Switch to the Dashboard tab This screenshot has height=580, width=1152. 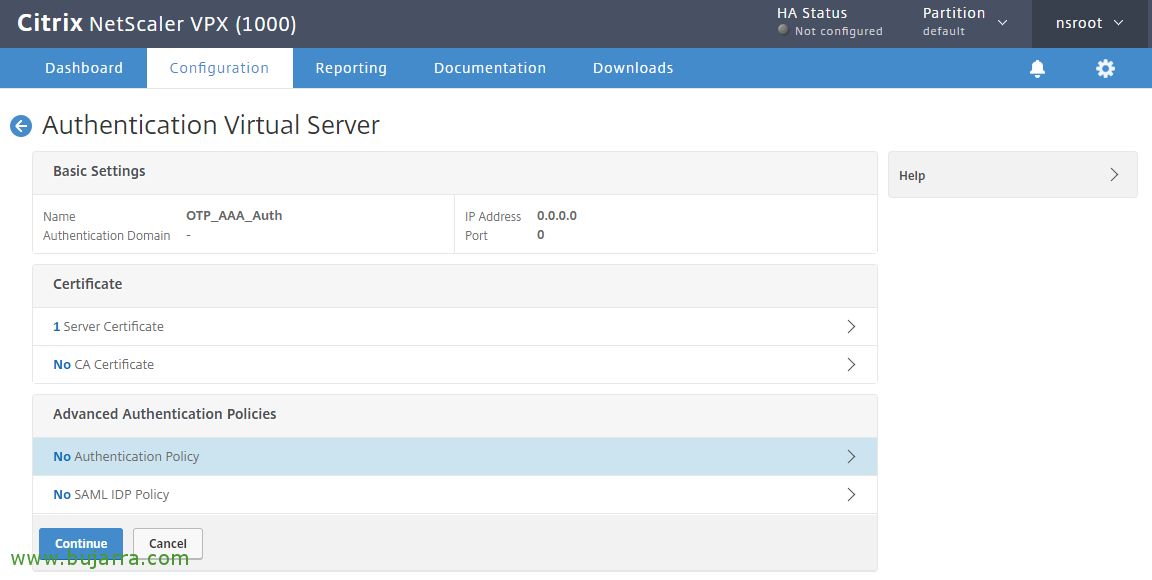pyautogui.click(x=84, y=68)
